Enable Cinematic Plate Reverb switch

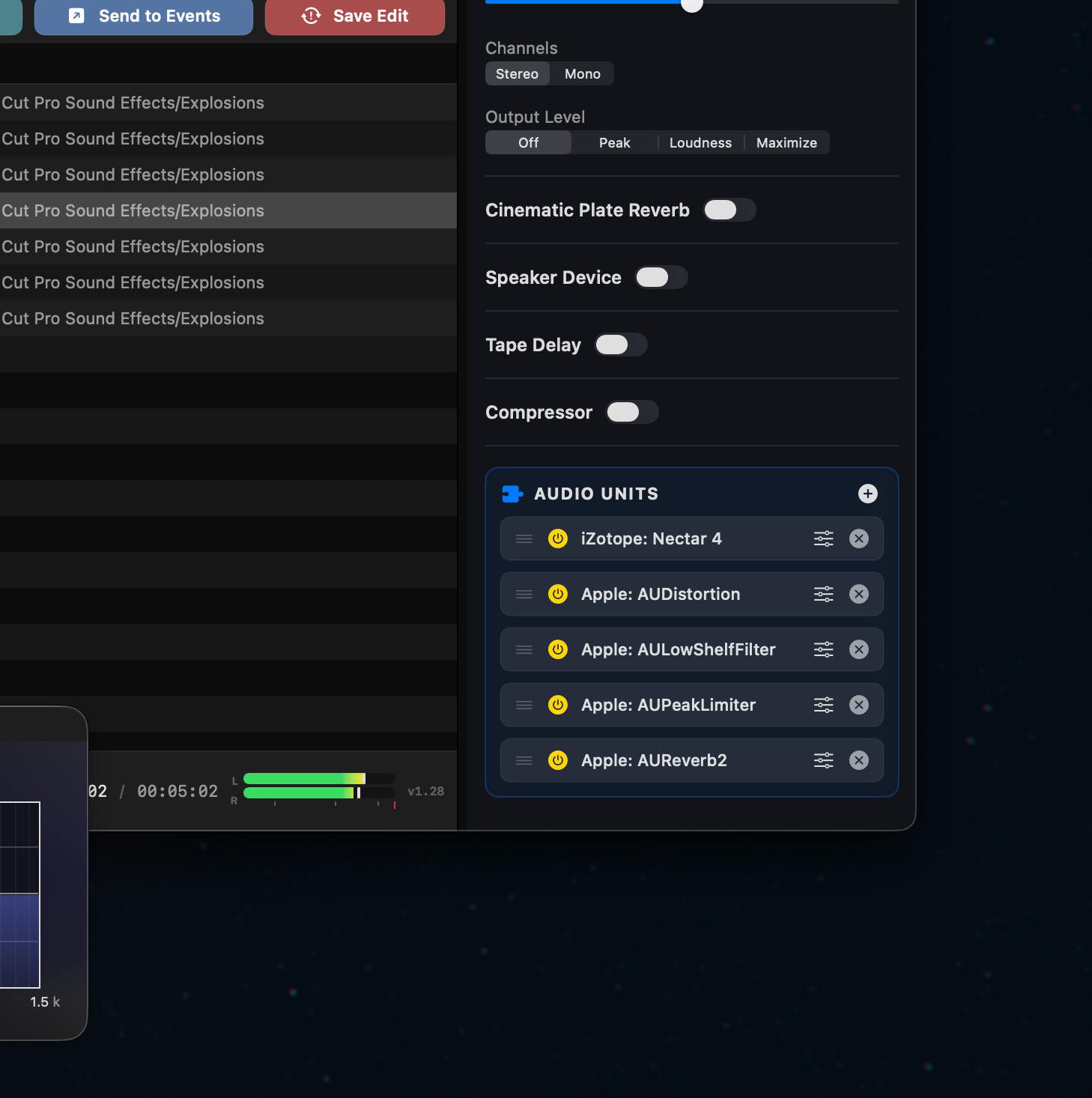729,210
